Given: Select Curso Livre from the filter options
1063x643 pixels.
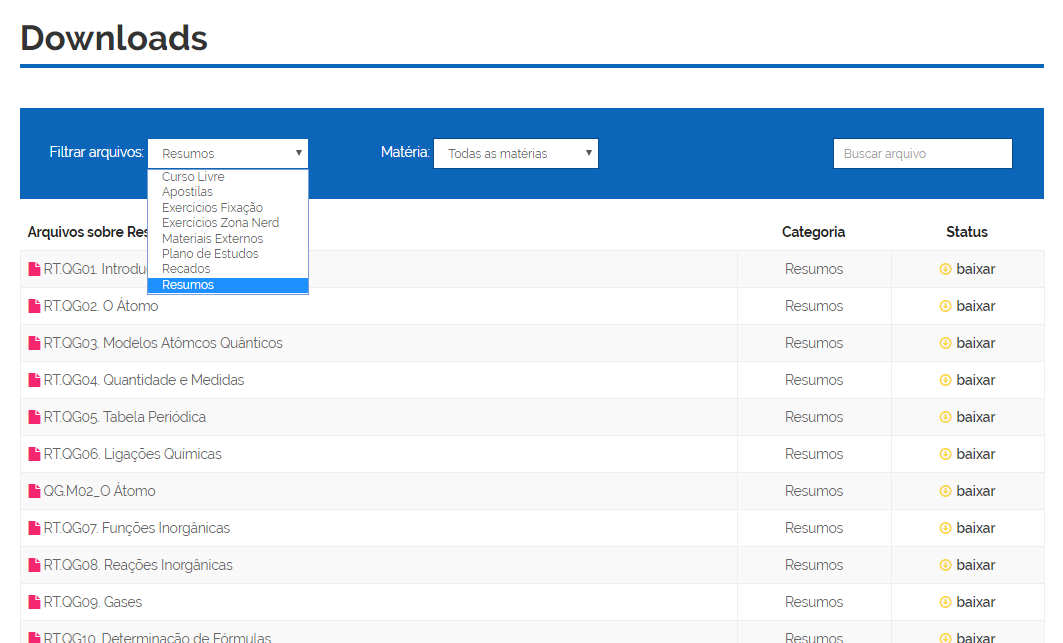Looking at the screenshot, I should tap(193, 177).
